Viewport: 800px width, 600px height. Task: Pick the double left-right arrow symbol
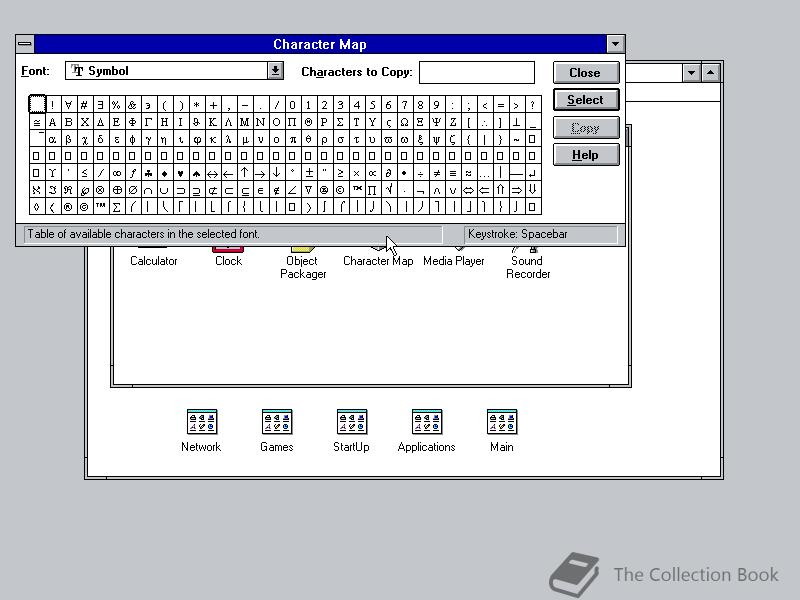click(x=468, y=190)
